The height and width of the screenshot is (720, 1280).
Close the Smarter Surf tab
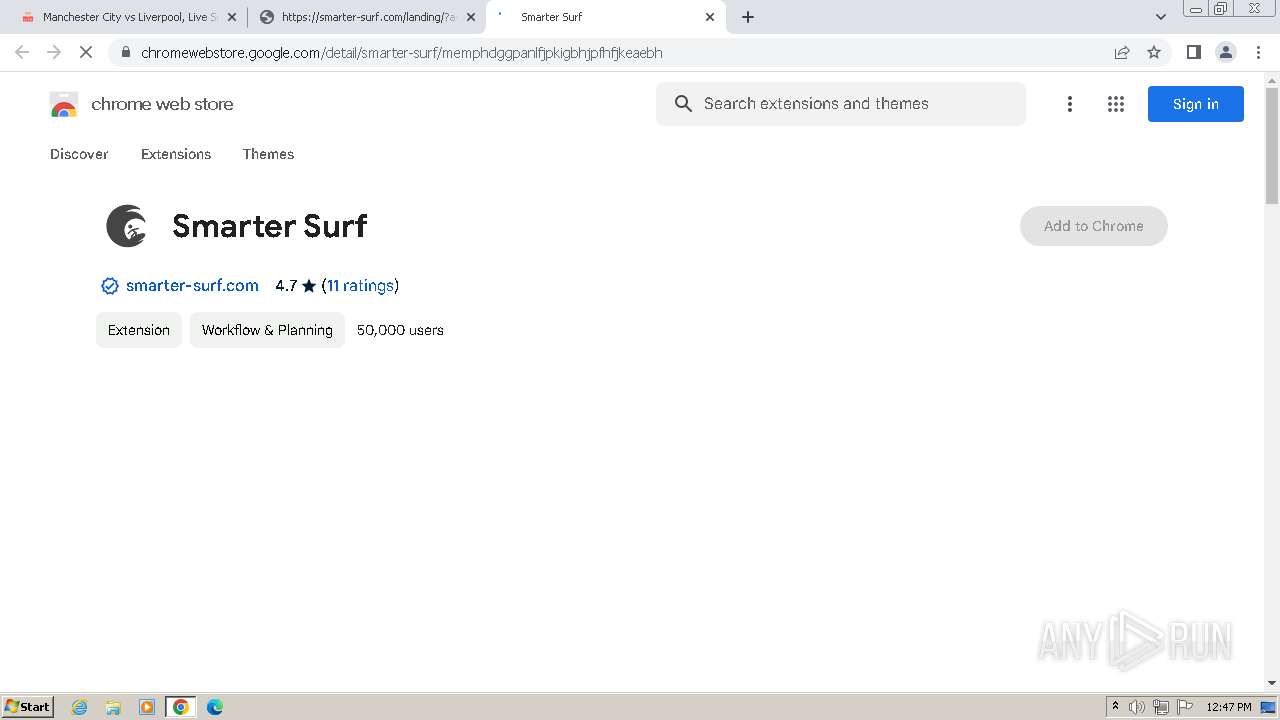point(710,17)
